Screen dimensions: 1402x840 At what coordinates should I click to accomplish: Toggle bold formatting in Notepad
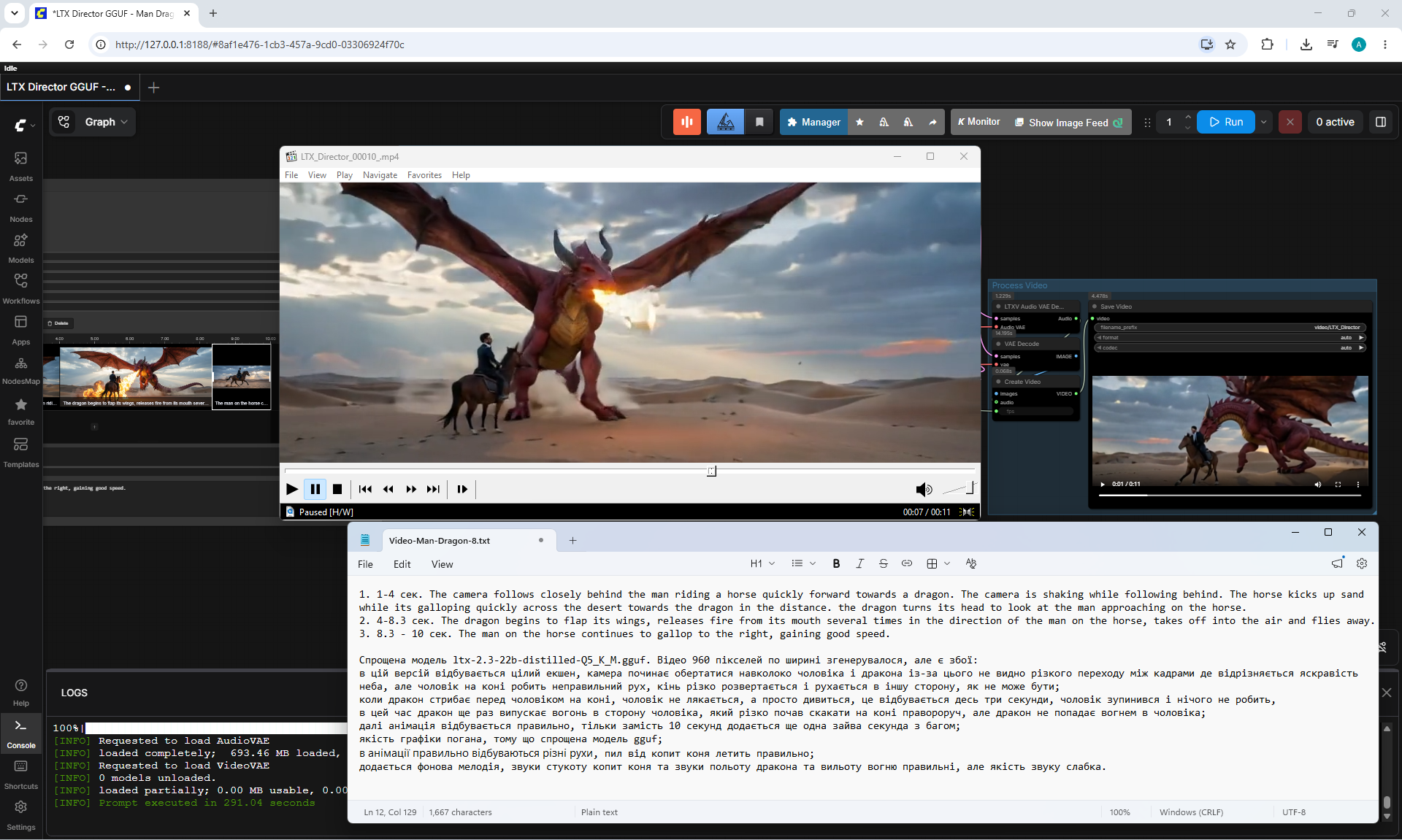point(836,563)
